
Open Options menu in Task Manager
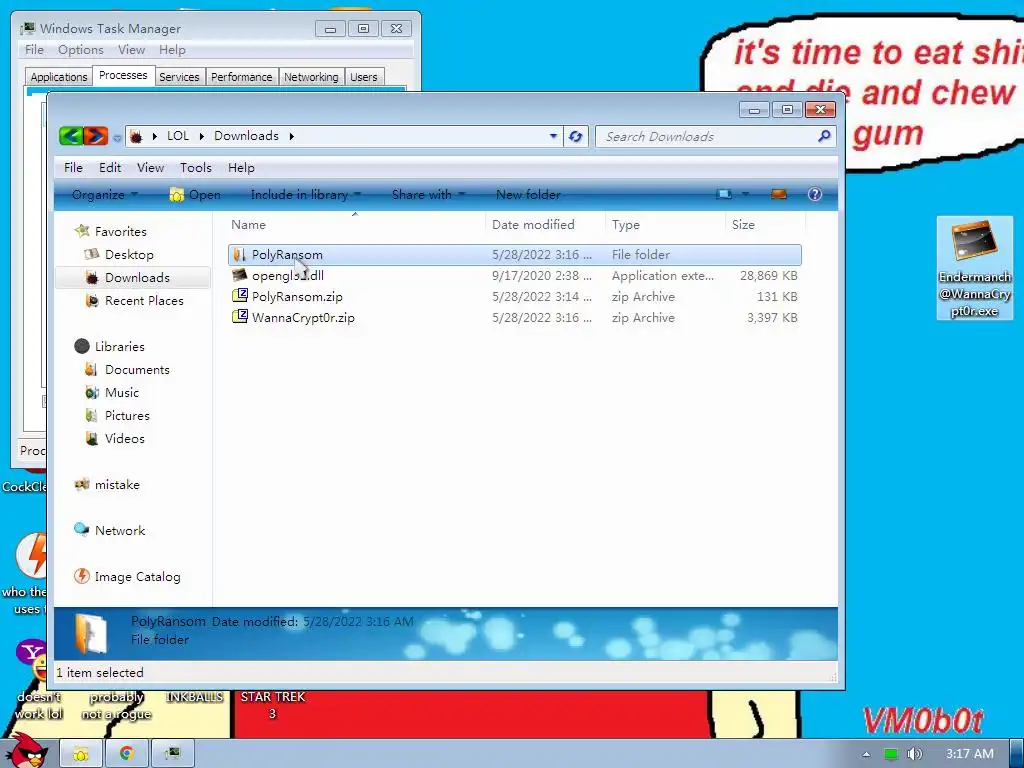80,50
